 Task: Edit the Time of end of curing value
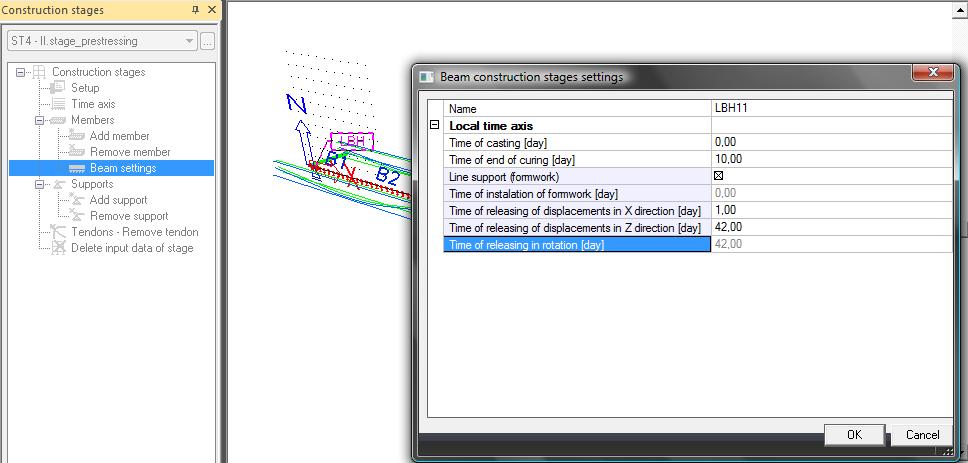tap(830, 159)
